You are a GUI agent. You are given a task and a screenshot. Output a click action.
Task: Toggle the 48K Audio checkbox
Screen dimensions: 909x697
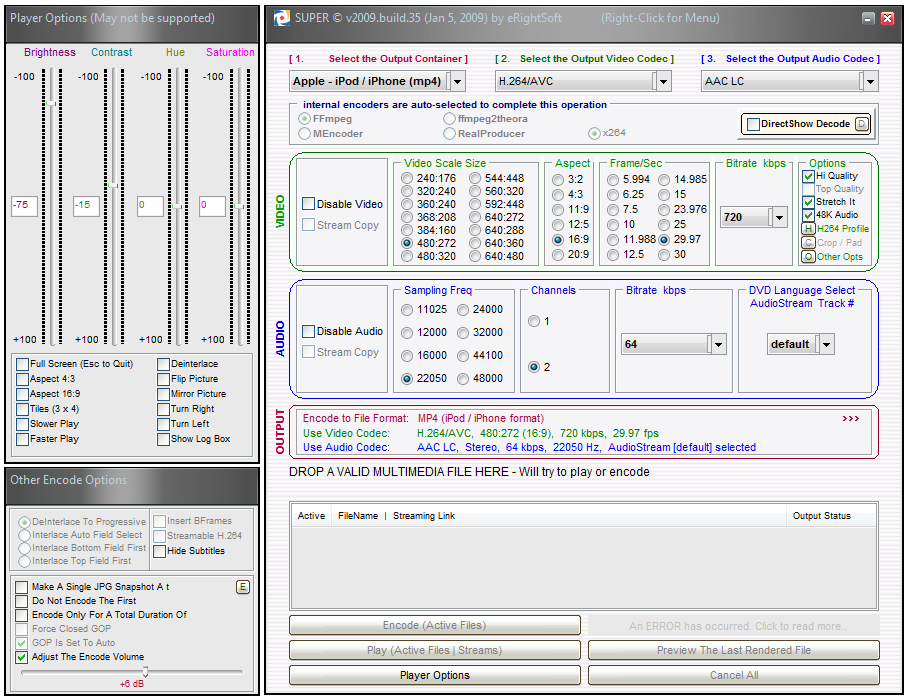[x=808, y=215]
